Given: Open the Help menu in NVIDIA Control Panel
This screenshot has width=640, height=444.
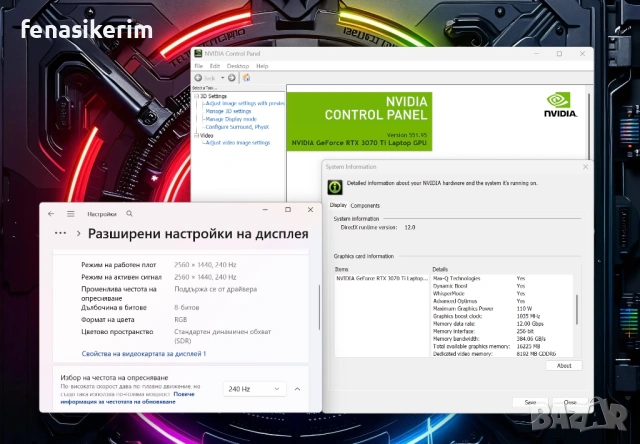Looking at the screenshot, I should (262, 66).
